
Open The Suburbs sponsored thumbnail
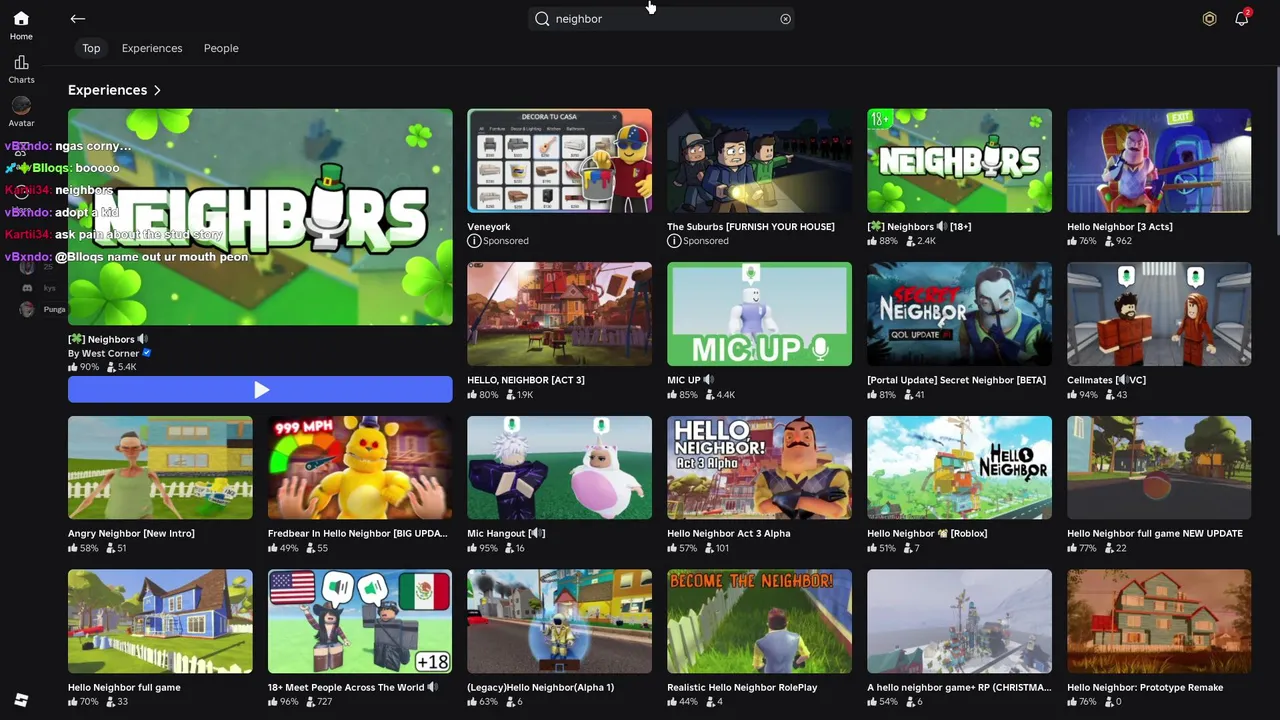[759, 161]
